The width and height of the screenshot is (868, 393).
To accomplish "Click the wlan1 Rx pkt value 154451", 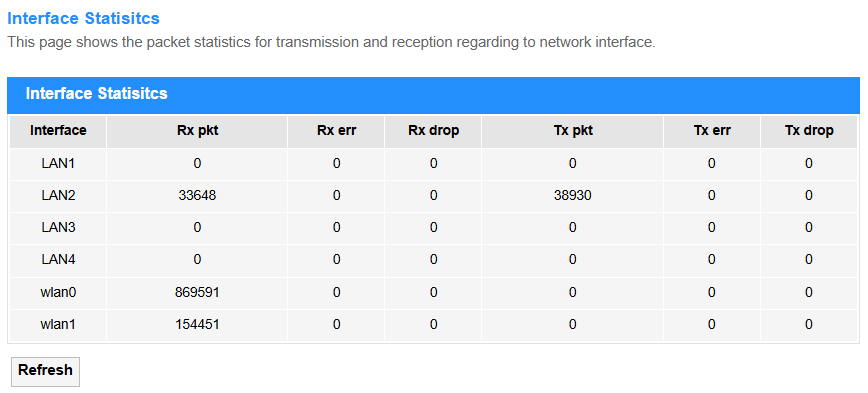I will pyautogui.click(x=197, y=324).
